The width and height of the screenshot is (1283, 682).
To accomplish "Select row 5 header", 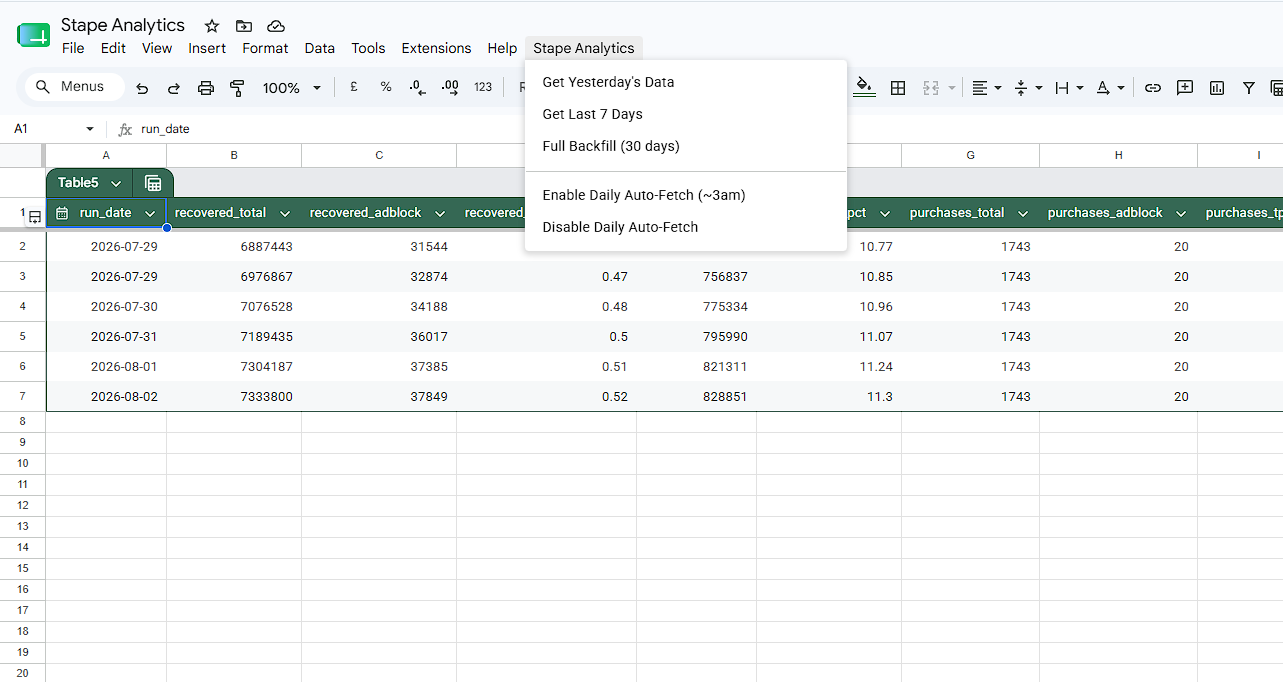I will pyautogui.click(x=22, y=336).
